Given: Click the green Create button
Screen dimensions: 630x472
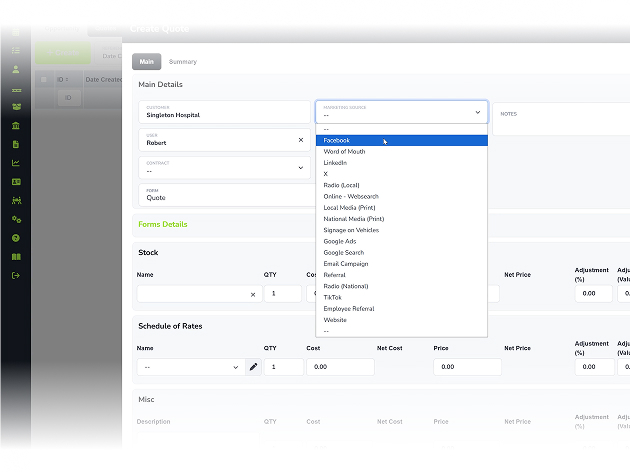Looking at the screenshot, I should 63,53.
